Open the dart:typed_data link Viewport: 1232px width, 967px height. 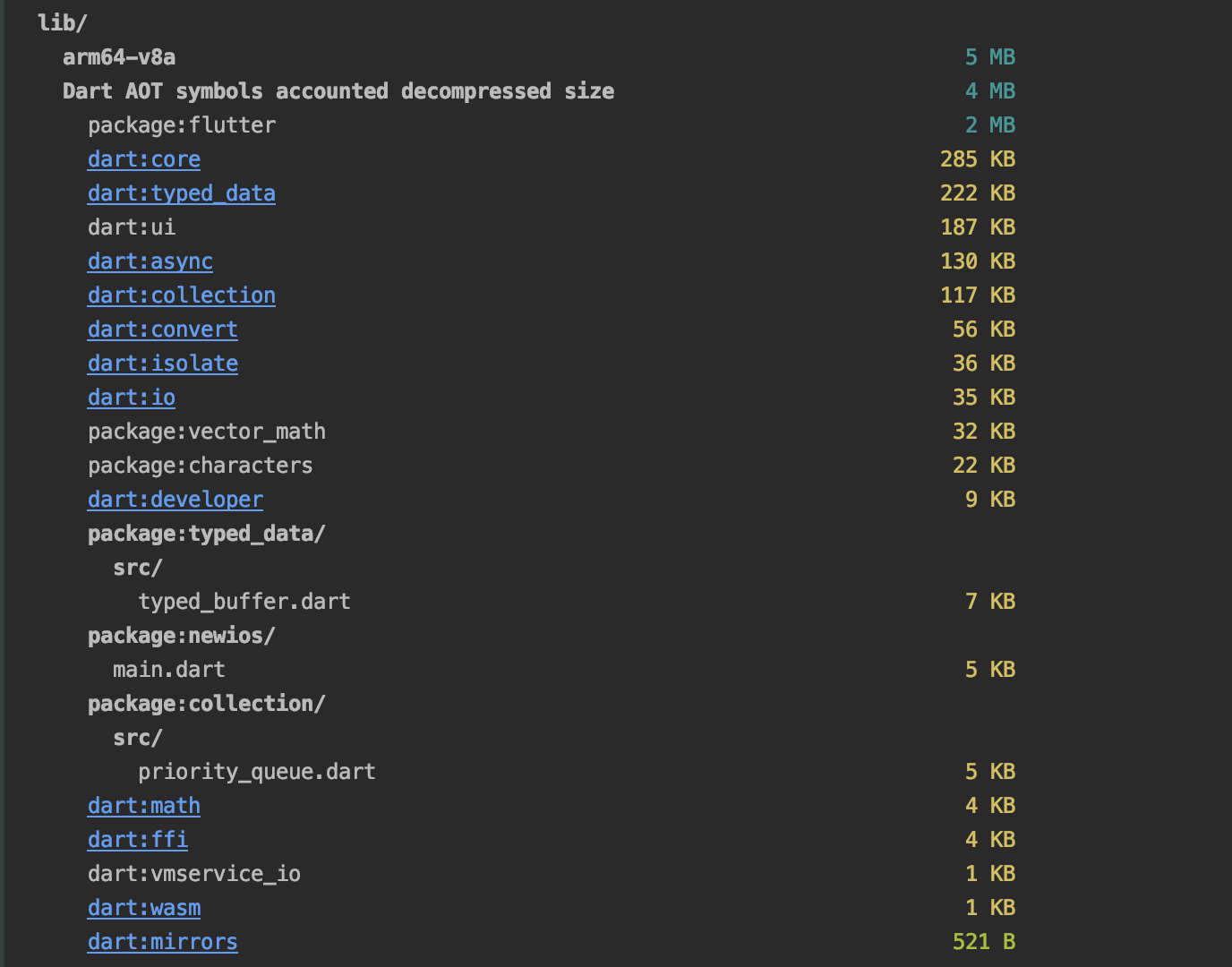(x=182, y=193)
